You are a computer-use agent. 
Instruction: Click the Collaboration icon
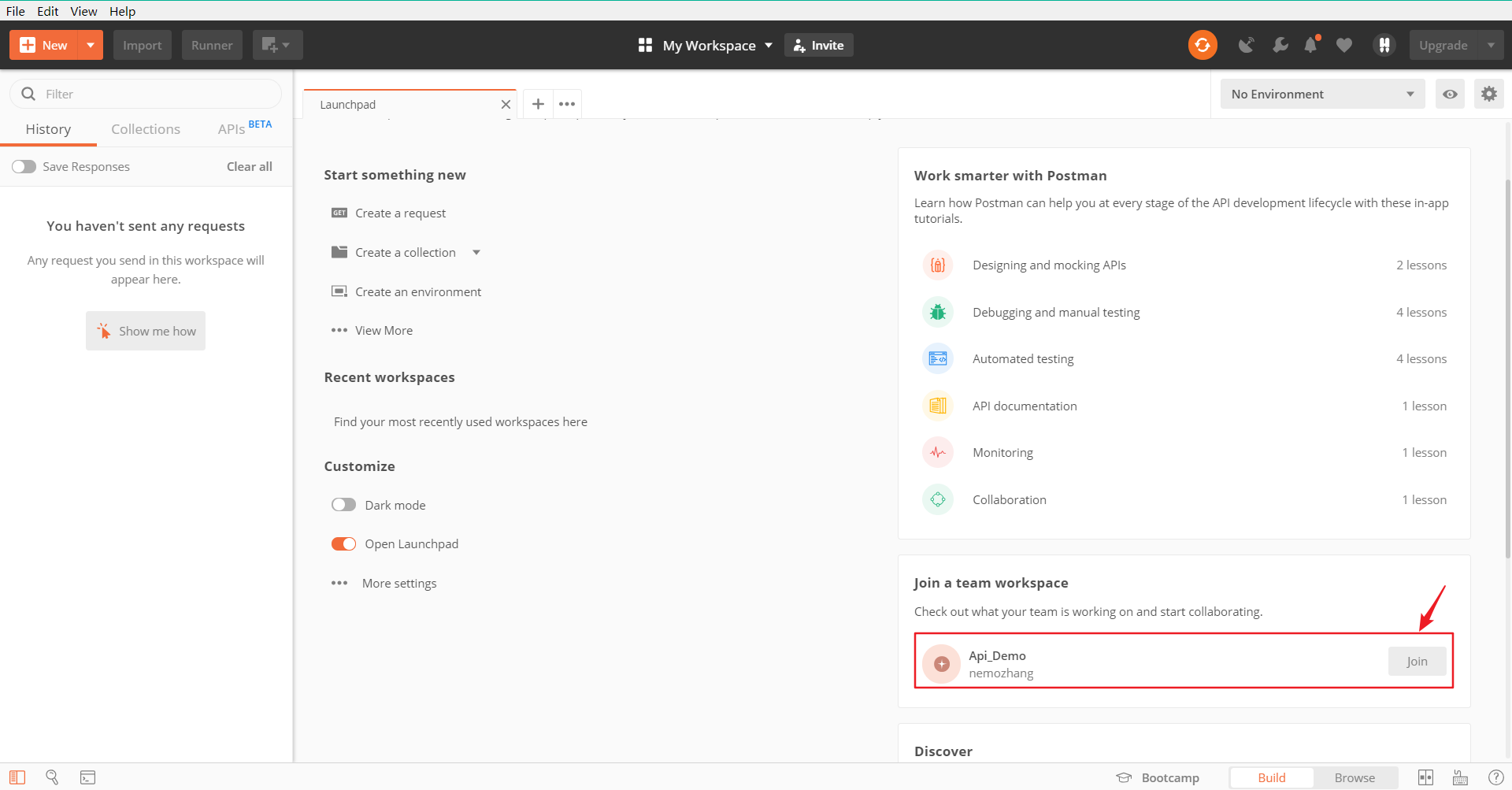[x=938, y=499]
